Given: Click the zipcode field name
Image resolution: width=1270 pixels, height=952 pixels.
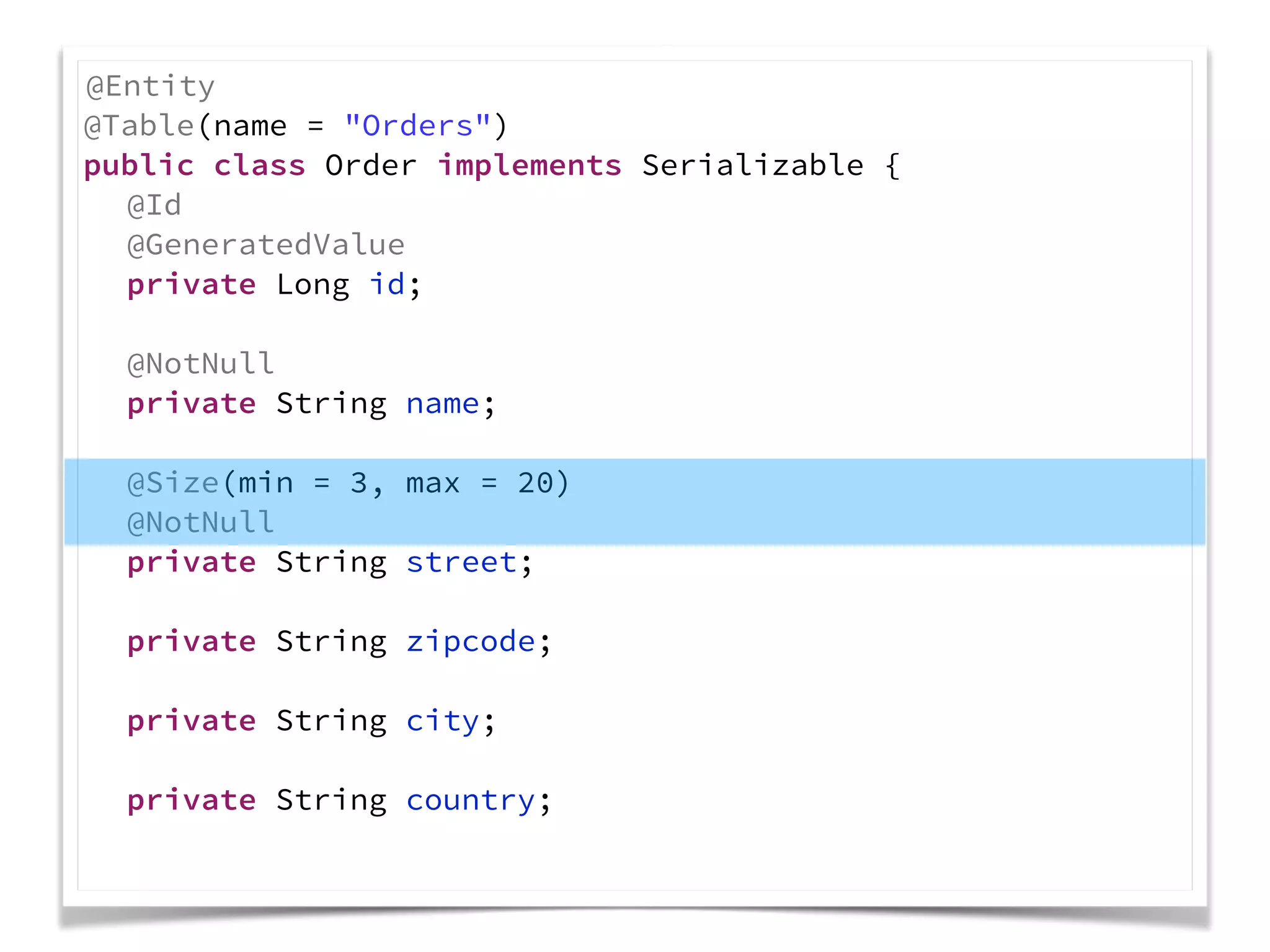Looking at the screenshot, I should (x=471, y=642).
